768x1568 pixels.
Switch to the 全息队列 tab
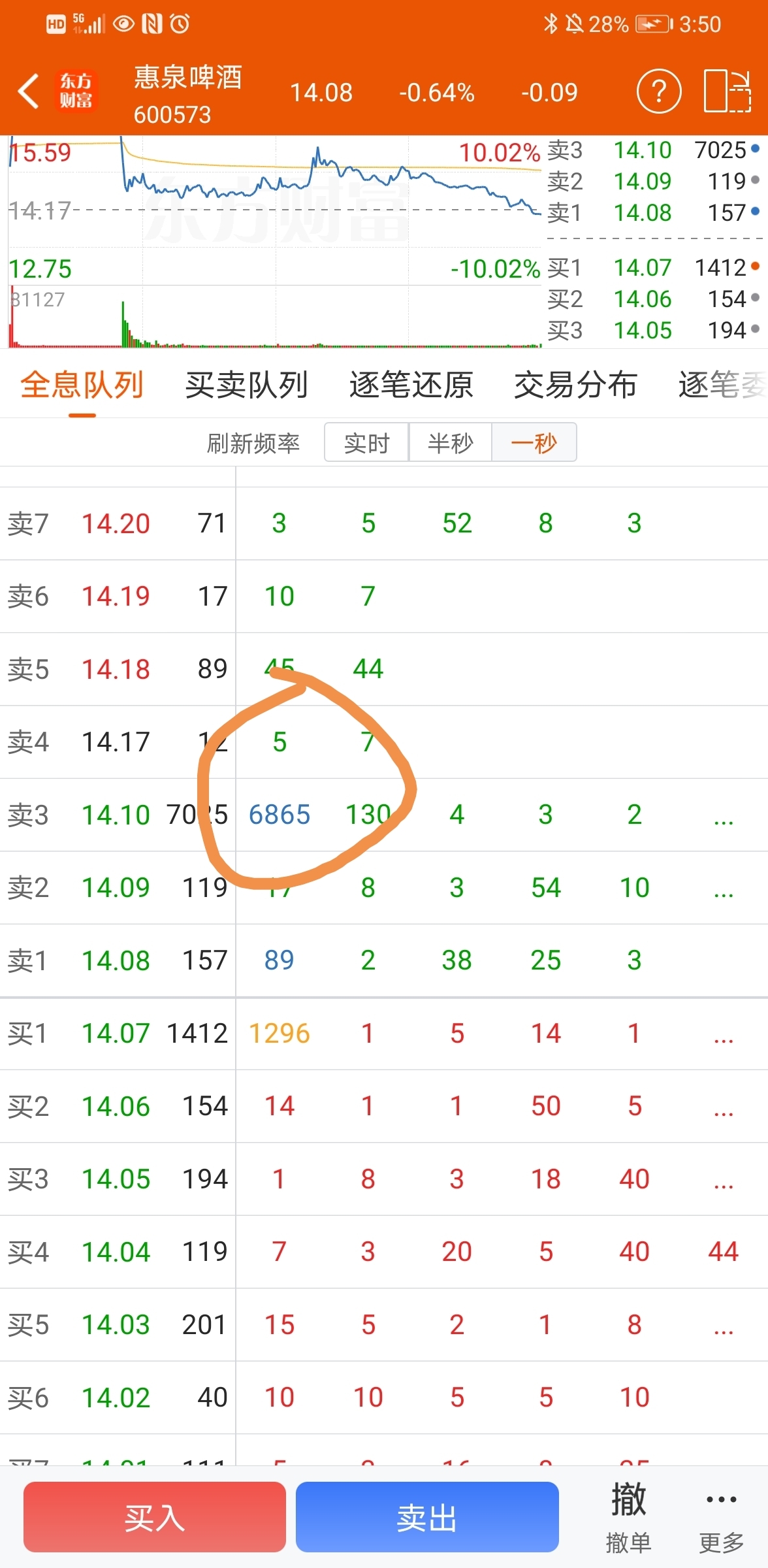pyautogui.click(x=82, y=385)
